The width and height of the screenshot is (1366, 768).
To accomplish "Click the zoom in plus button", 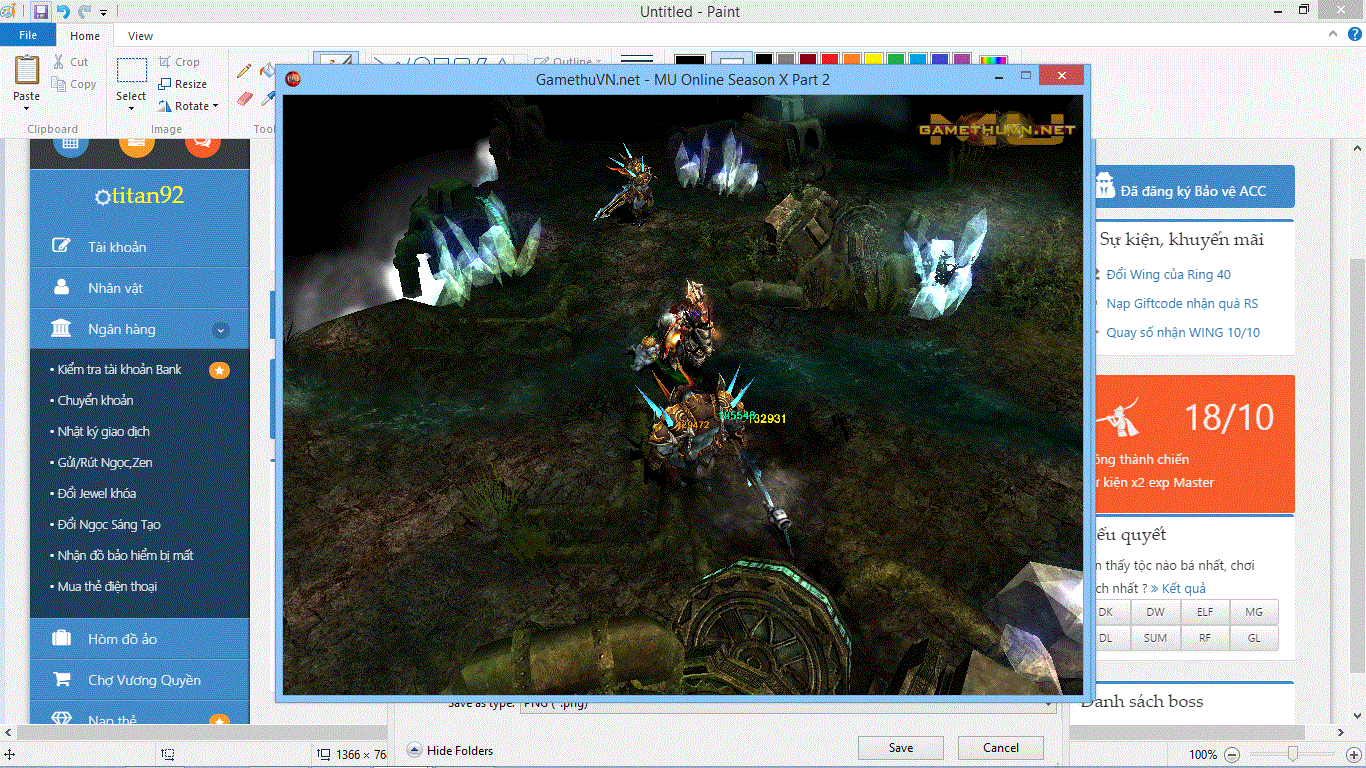I will pos(1354,755).
